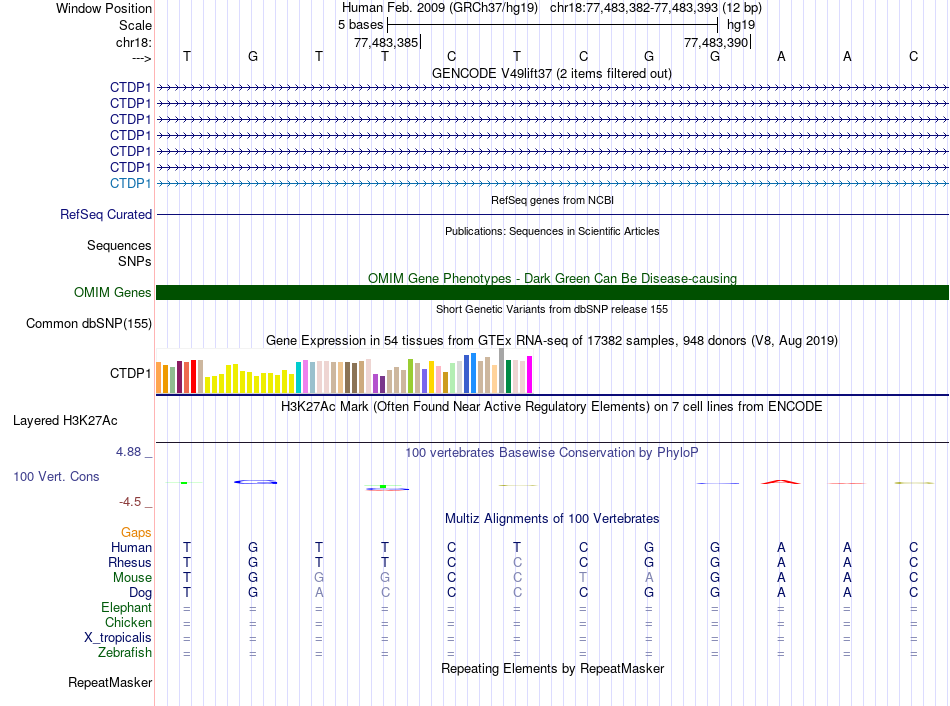
Task: Click the Scale track label
Action: pos(135,25)
